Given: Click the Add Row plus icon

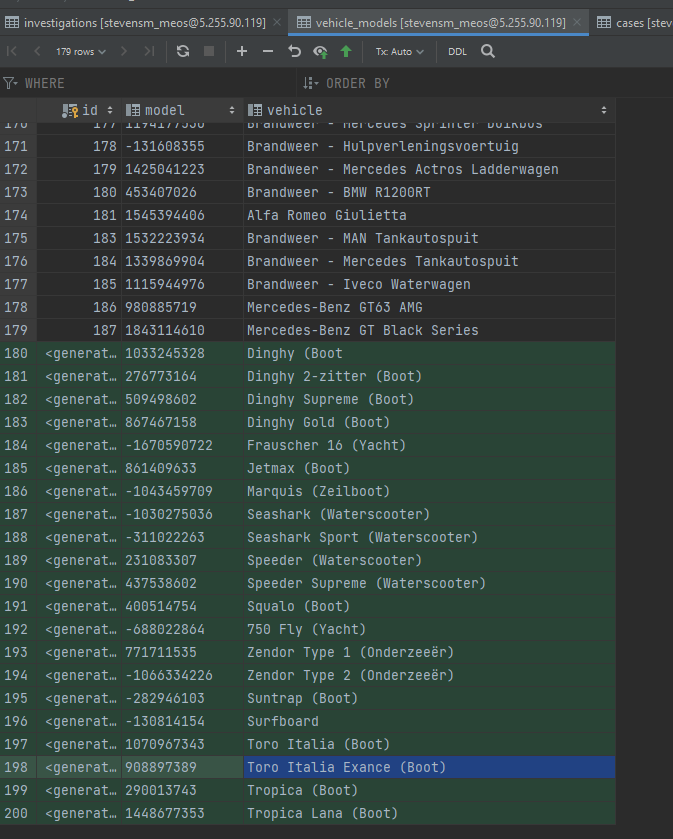Looking at the screenshot, I should coord(242,51).
